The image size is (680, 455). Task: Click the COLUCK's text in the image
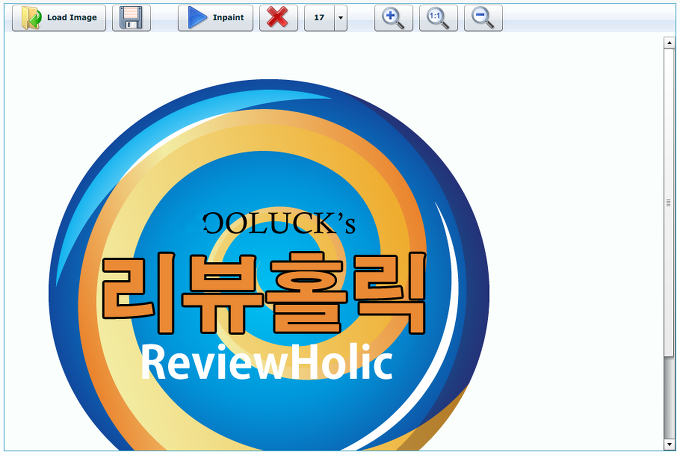pos(279,223)
